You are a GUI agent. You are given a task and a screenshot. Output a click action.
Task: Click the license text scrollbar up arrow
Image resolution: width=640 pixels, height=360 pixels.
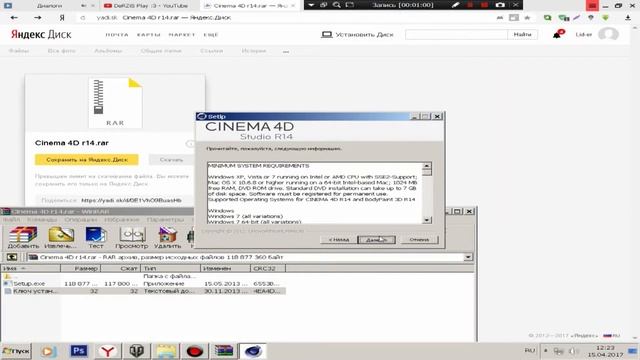coord(427,166)
